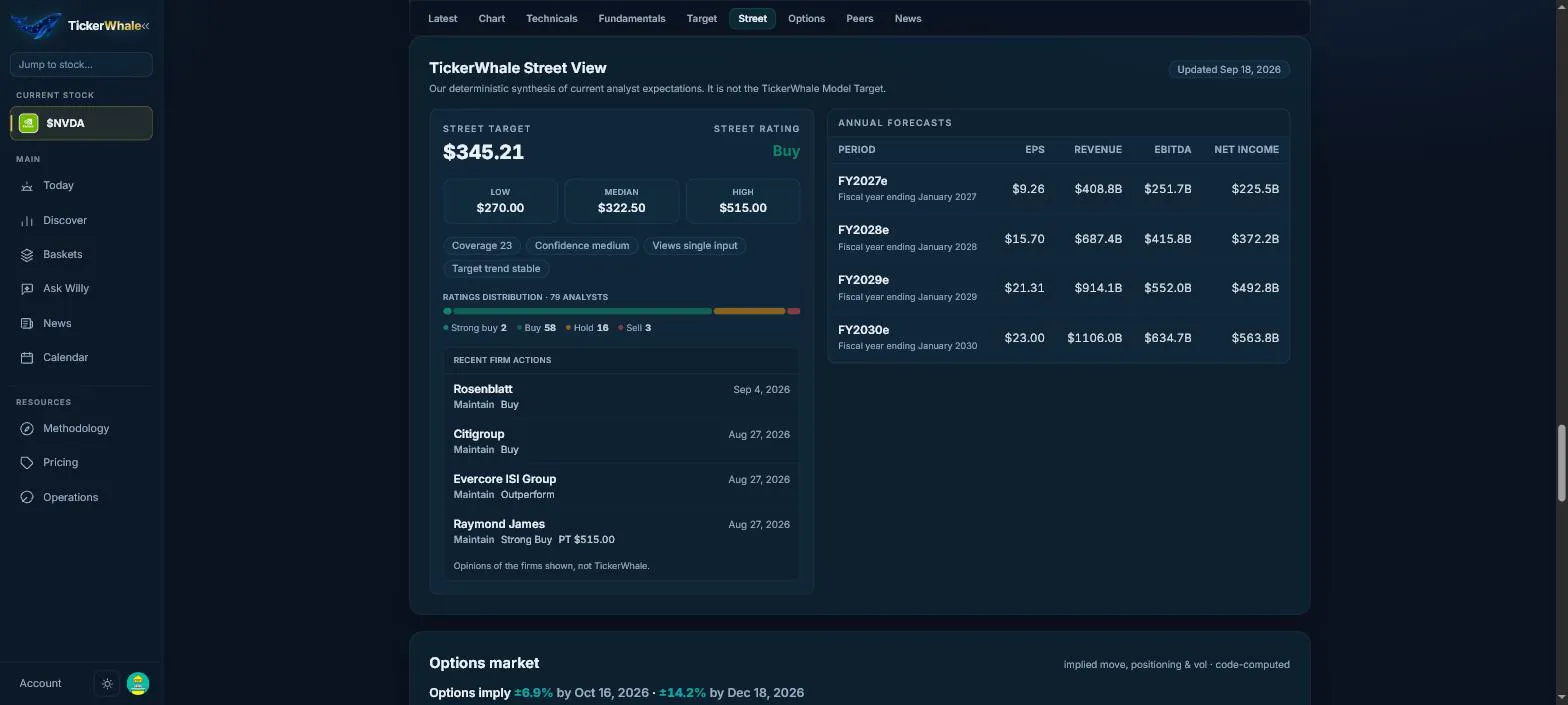
Task: Click the Methodology sidebar icon
Action: [27, 429]
